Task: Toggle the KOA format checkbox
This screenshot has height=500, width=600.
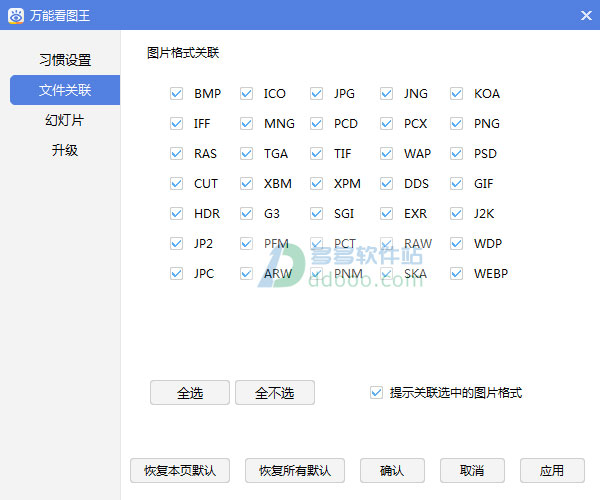Action: [x=457, y=94]
